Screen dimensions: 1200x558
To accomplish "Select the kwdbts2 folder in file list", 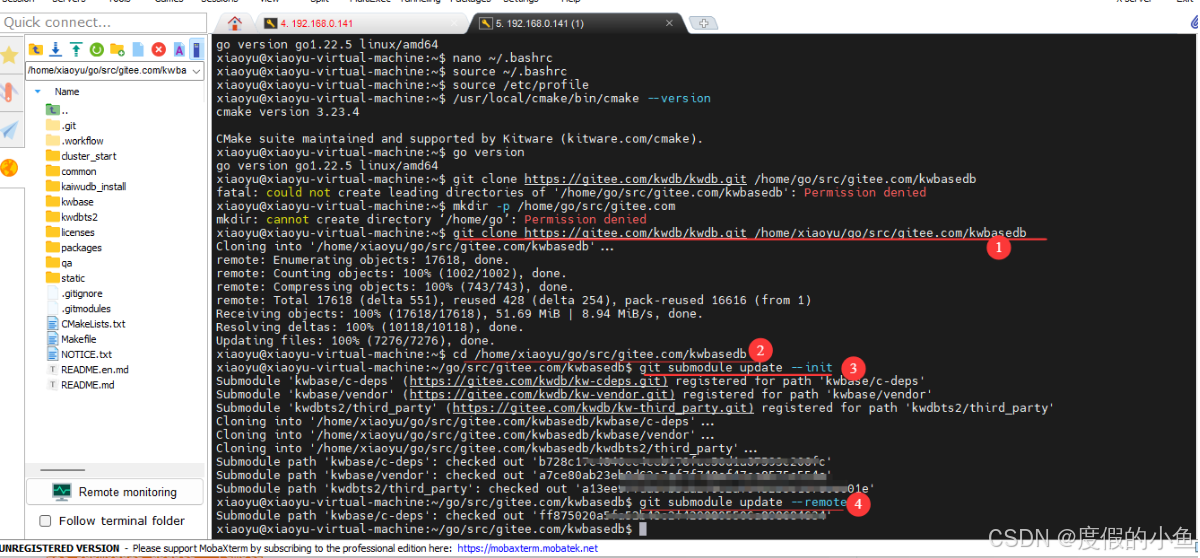I will pyautogui.click(x=79, y=217).
